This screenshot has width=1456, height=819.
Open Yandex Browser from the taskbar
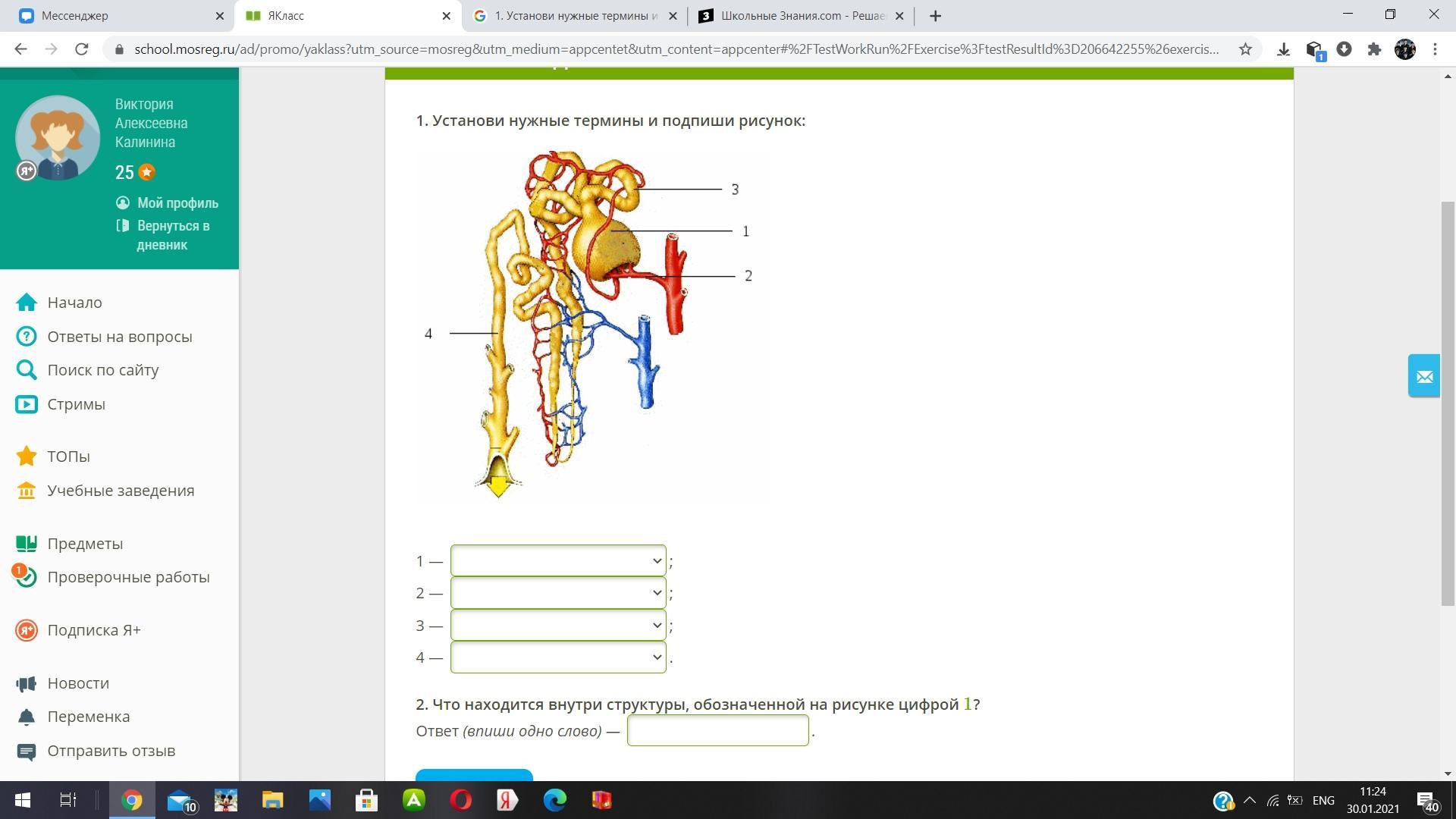point(507,800)
